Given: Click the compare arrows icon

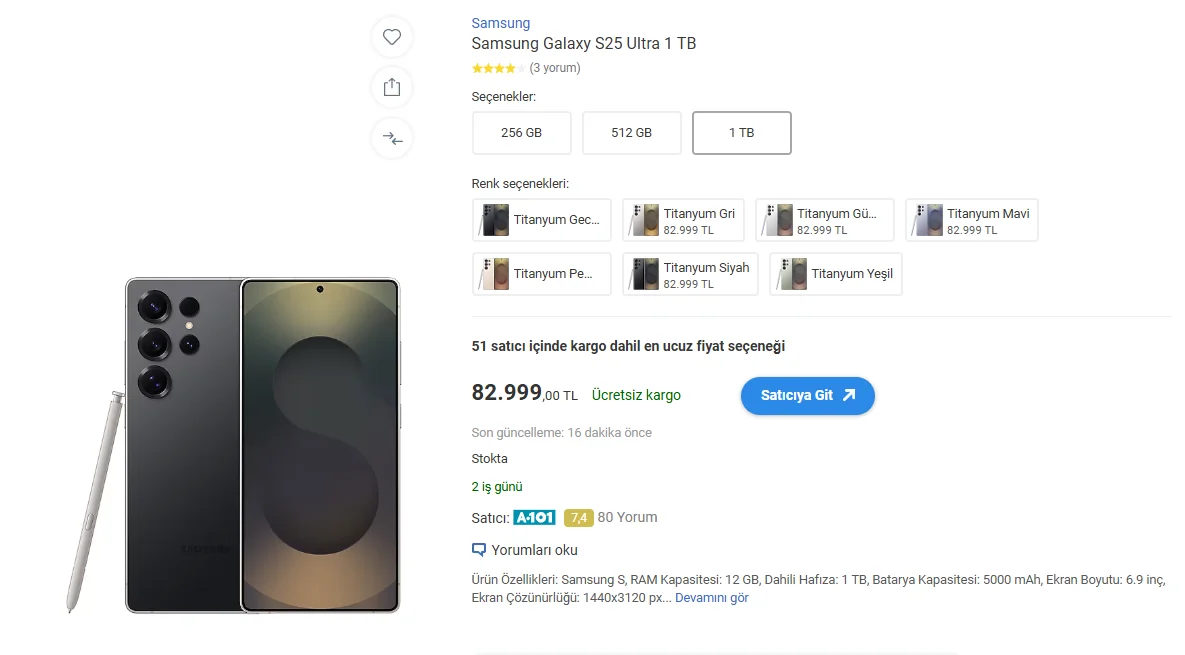Looking at the screenshot, I should [x=392, y=138].
